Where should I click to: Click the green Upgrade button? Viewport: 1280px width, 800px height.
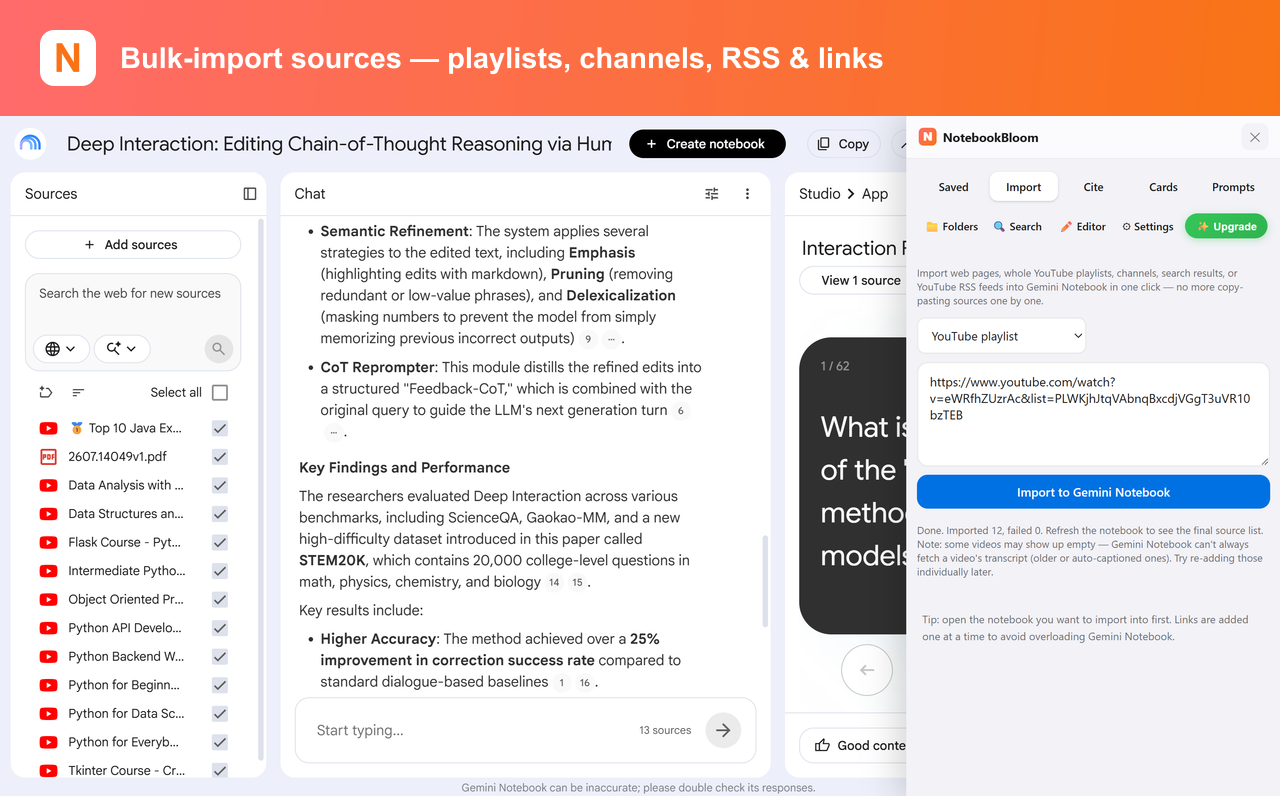coord(1226,227)
